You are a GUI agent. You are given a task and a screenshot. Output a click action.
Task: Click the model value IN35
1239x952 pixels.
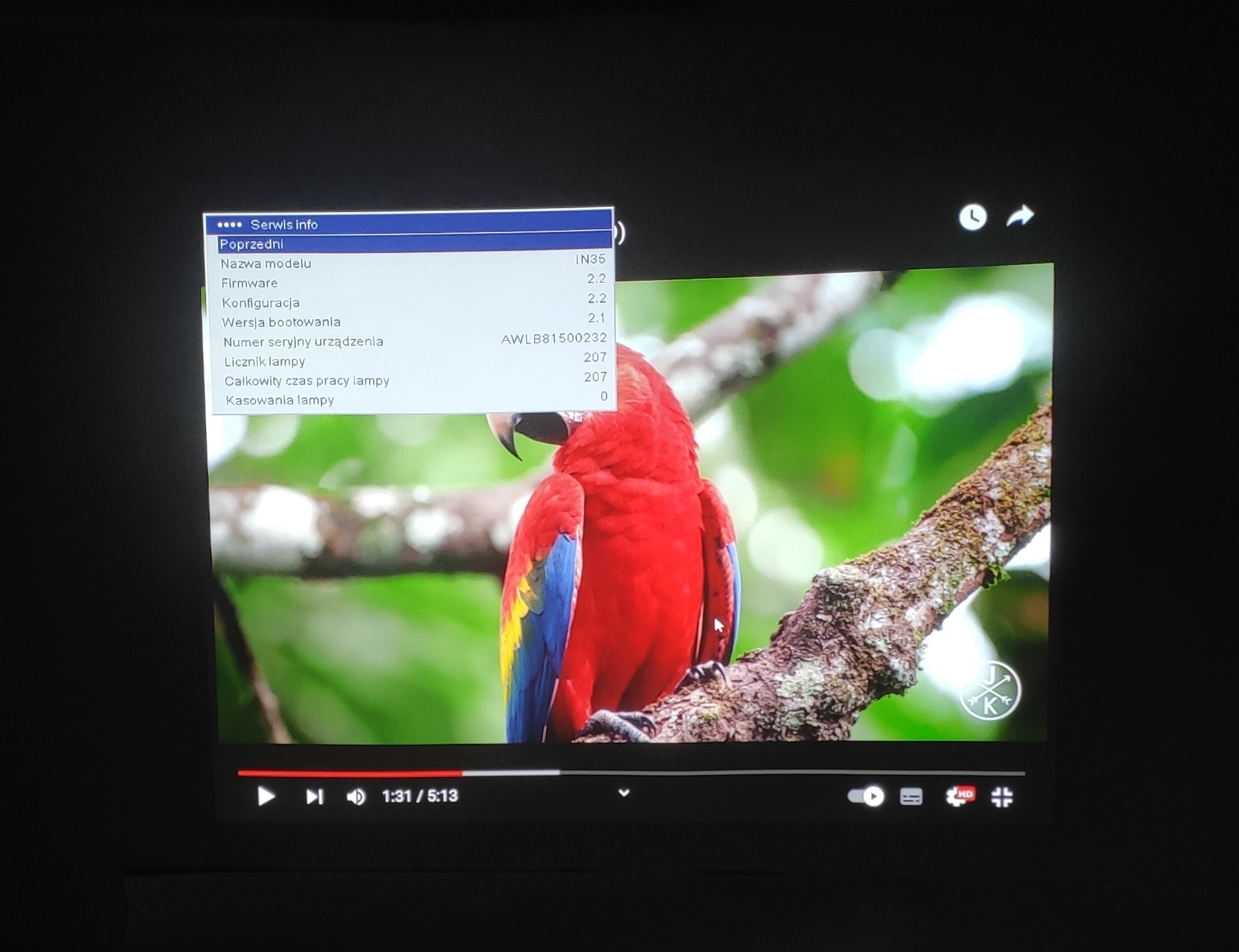coord(590,259)
